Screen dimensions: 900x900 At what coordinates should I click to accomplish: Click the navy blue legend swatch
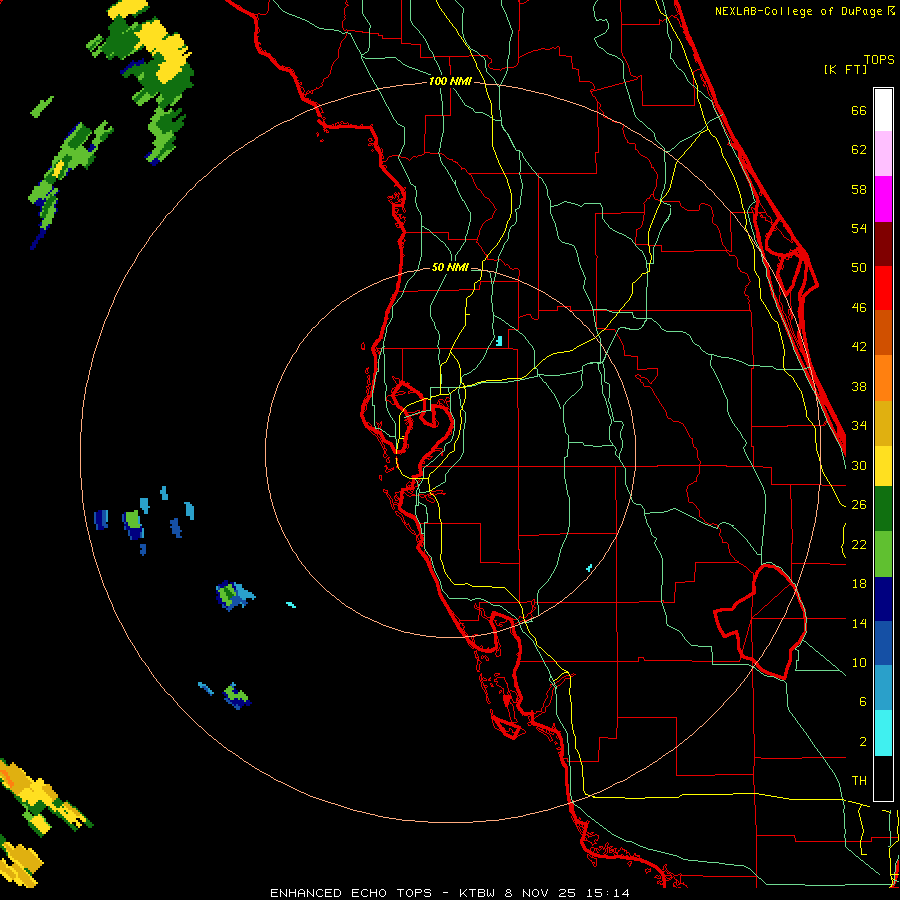pyautogui.click(x=883, y=599)
